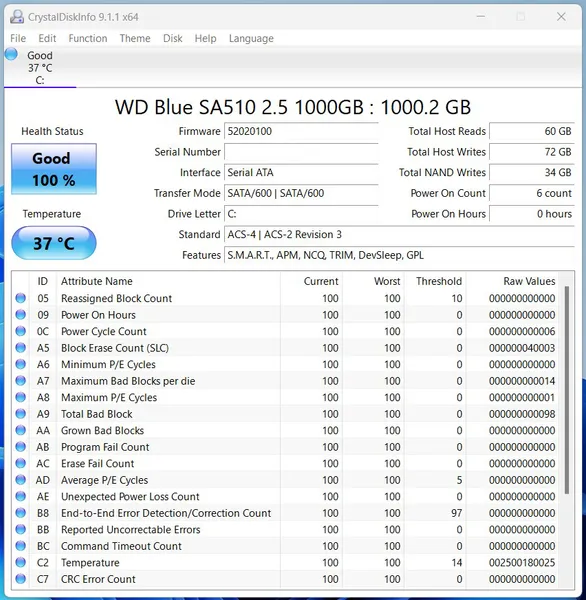Click the Total Host Writes value 72 GB

pyautogui.click(x=532, y=152)
